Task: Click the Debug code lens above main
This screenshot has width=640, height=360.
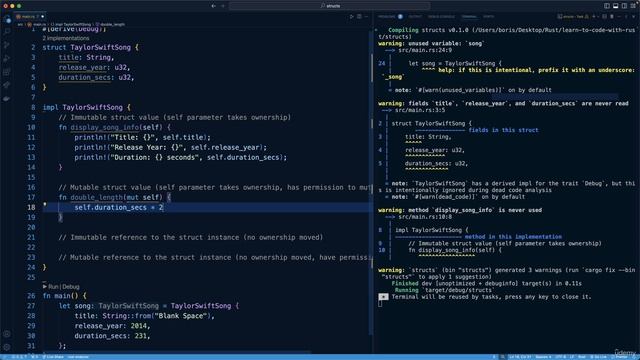Action: coord(71,287)
